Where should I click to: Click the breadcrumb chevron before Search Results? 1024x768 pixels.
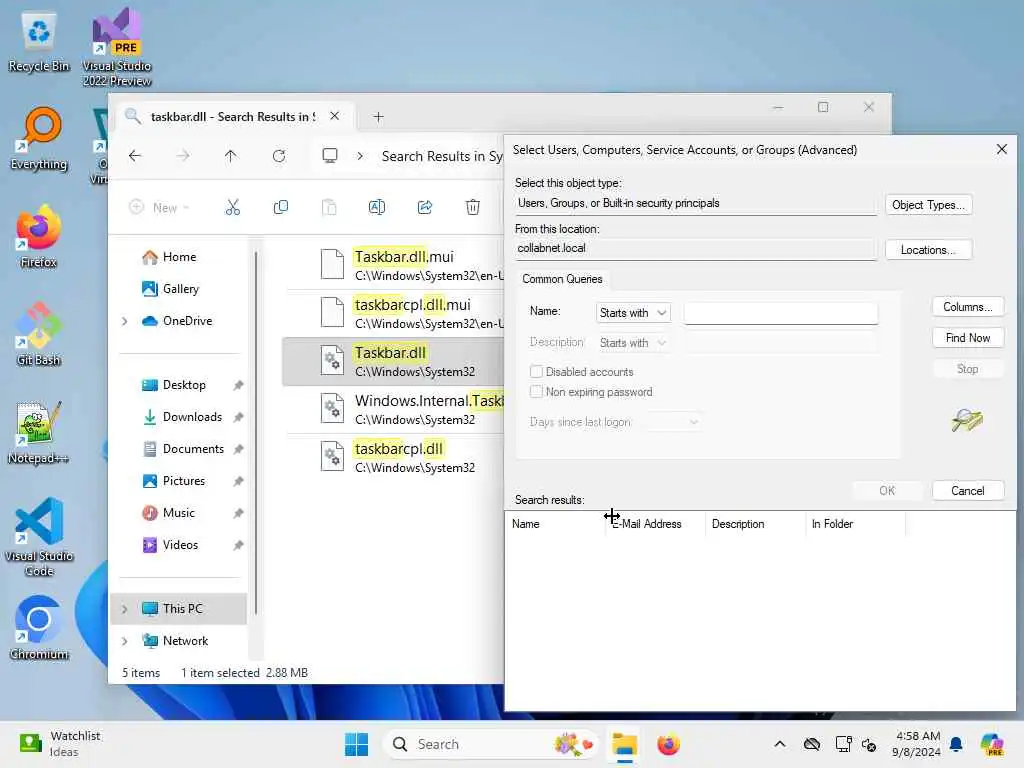point(360,156)
